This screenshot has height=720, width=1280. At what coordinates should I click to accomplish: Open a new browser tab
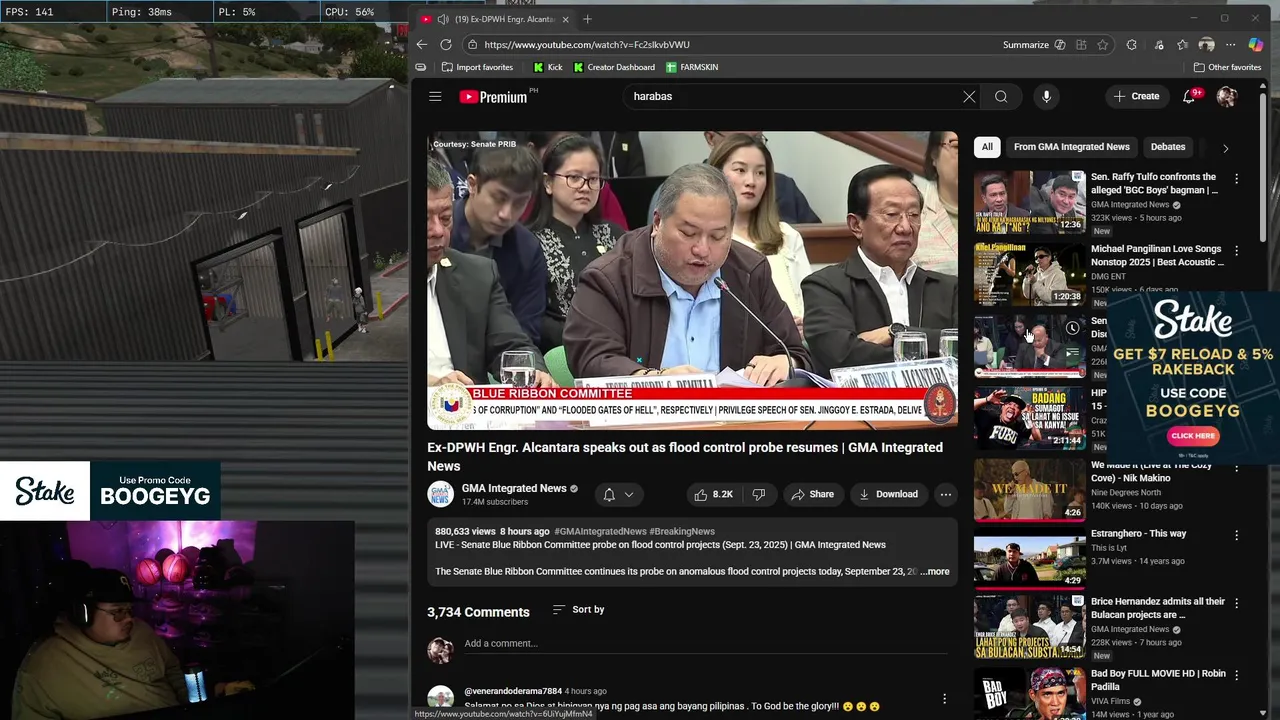point(587,19)
